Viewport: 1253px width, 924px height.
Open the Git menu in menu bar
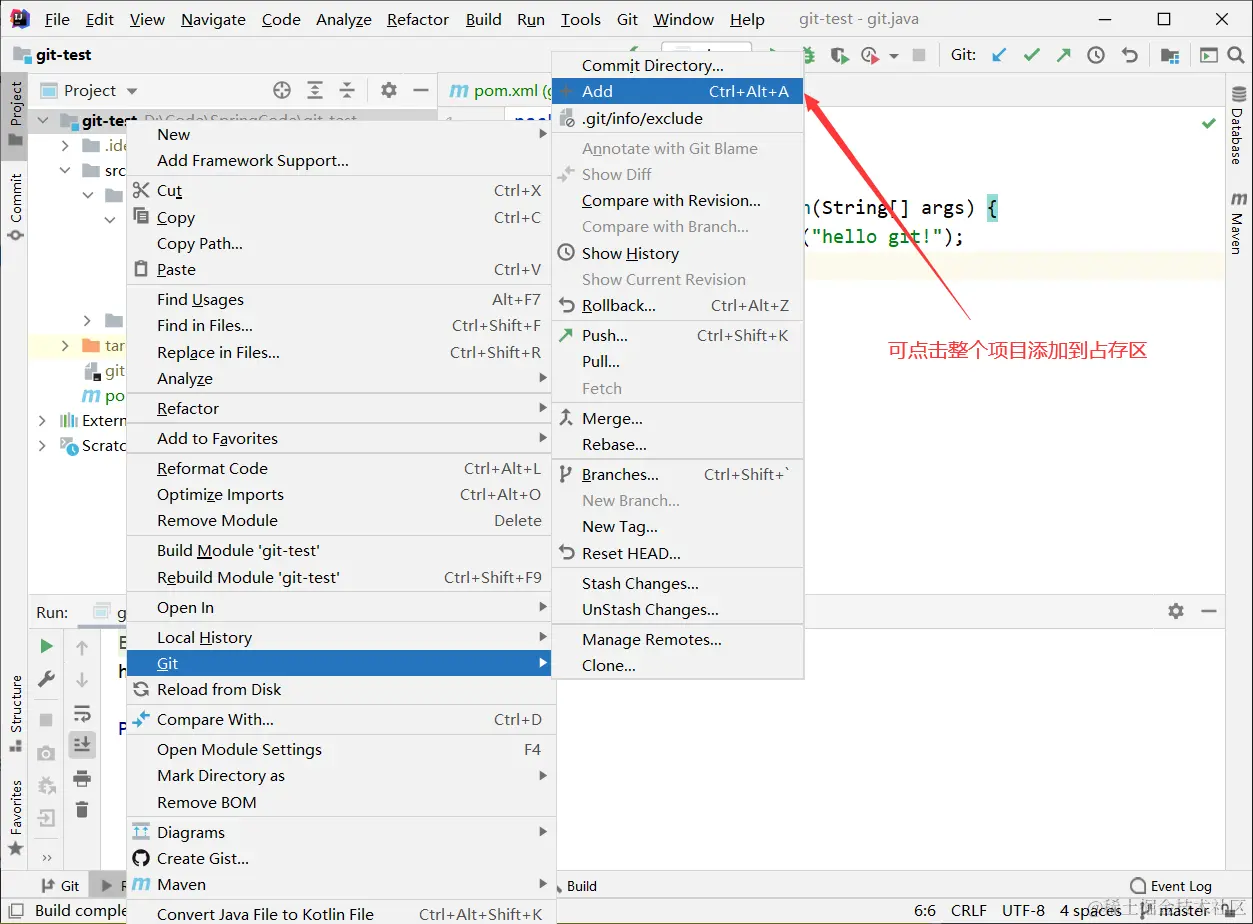tap(627, 19)
